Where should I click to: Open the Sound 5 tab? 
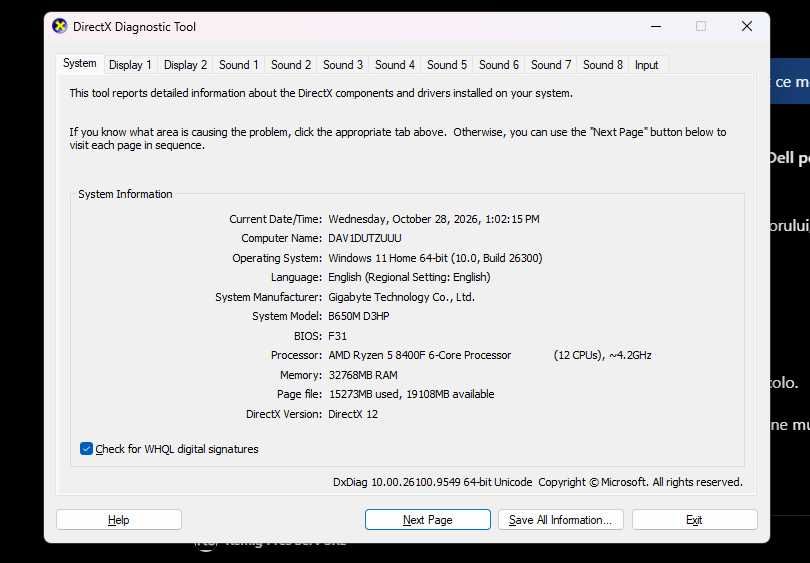pos(447,65)
